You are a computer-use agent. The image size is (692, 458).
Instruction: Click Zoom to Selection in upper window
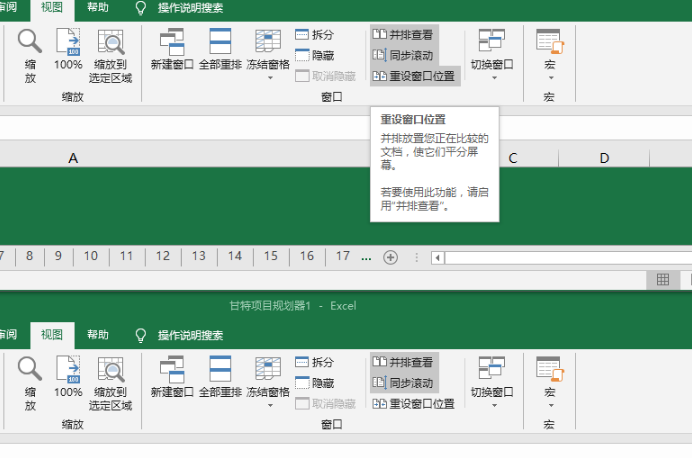[110, 56]
